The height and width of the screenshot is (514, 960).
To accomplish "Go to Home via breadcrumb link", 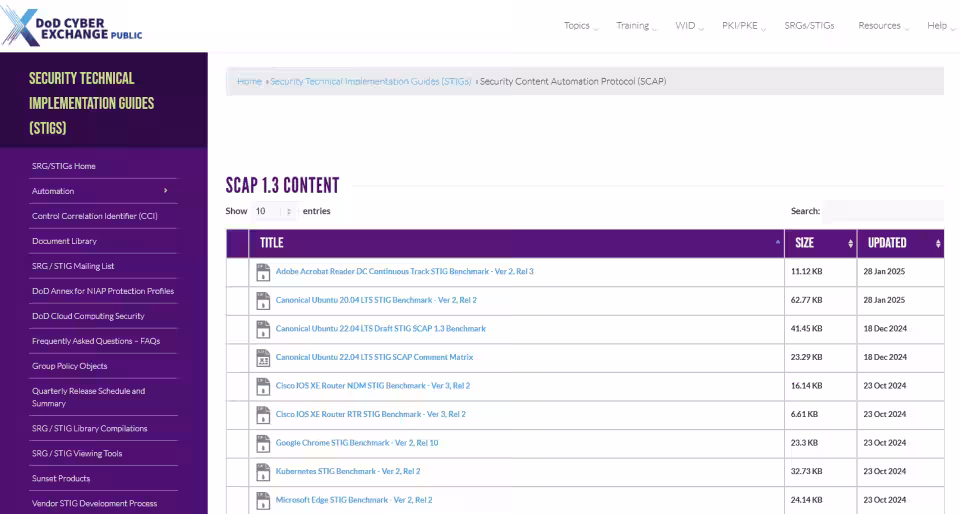I will 249,81.
